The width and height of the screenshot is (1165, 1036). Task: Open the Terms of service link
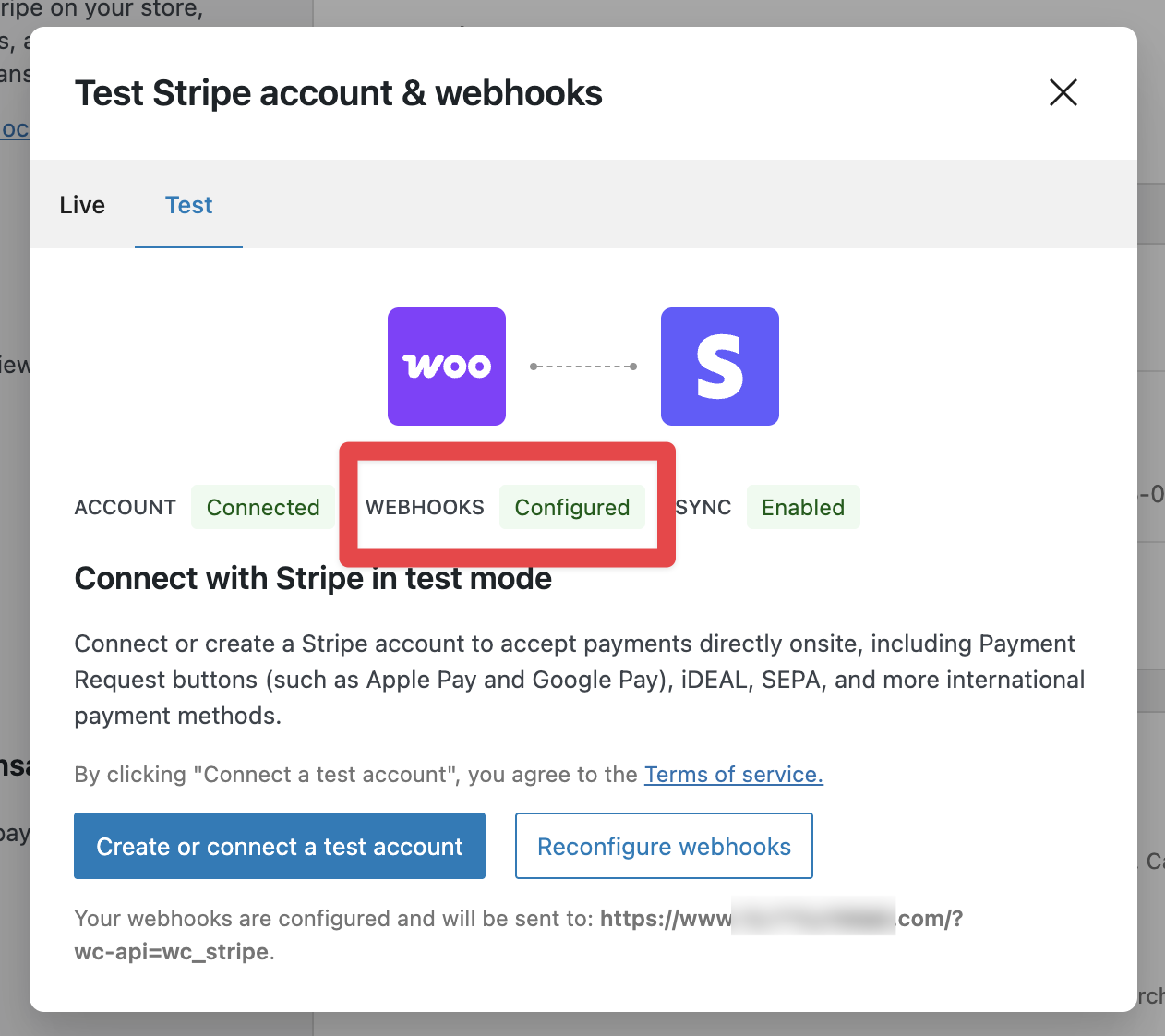coord(733,774)
